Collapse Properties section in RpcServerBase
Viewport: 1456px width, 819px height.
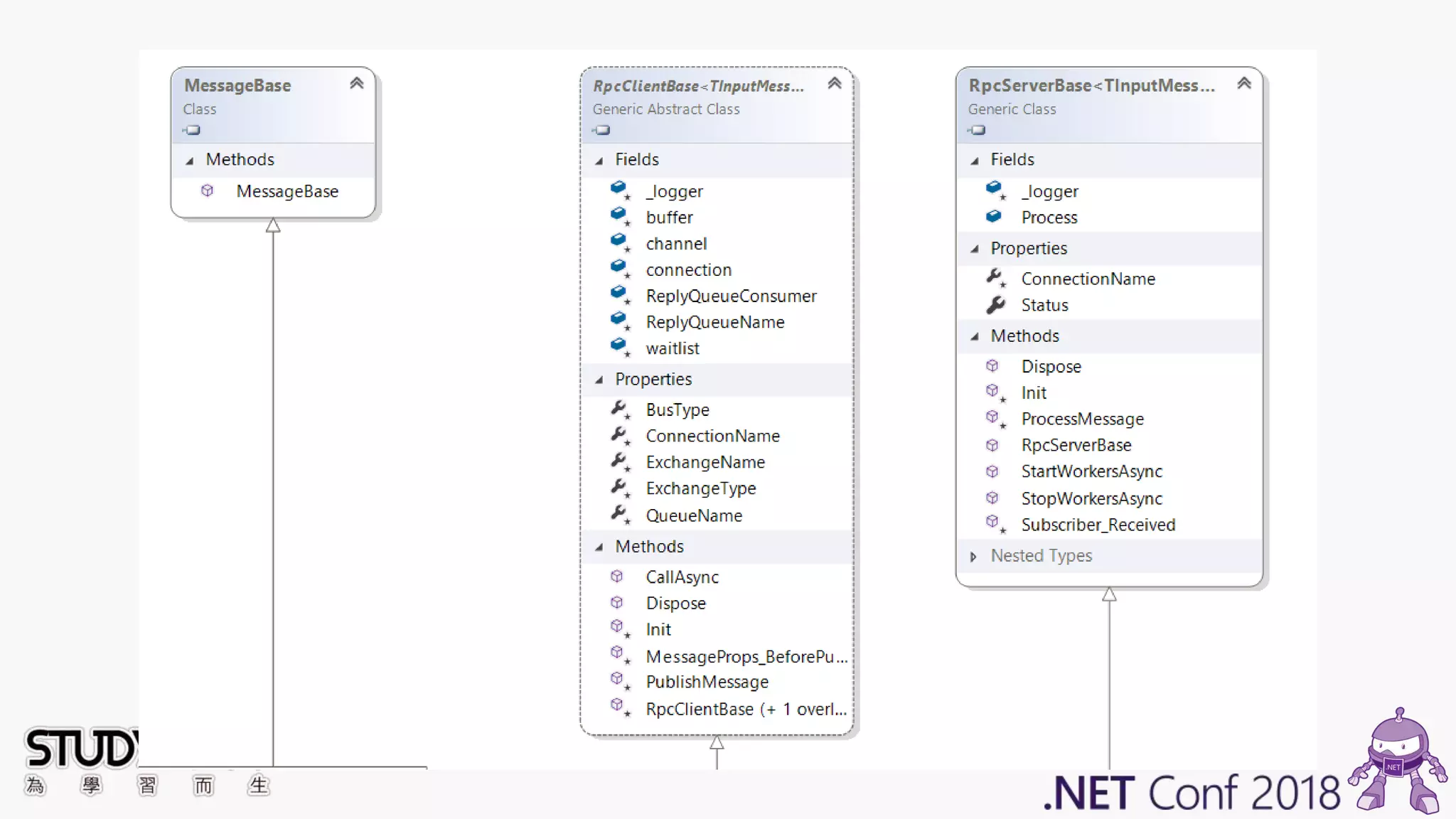(x=975, y=249)
